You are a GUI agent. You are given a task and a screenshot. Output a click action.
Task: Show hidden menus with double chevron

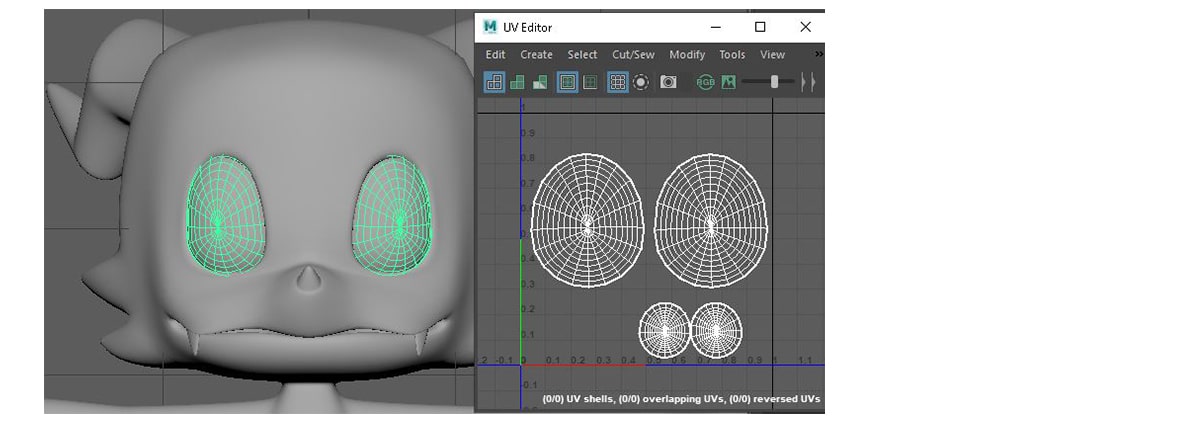point(819,54)
